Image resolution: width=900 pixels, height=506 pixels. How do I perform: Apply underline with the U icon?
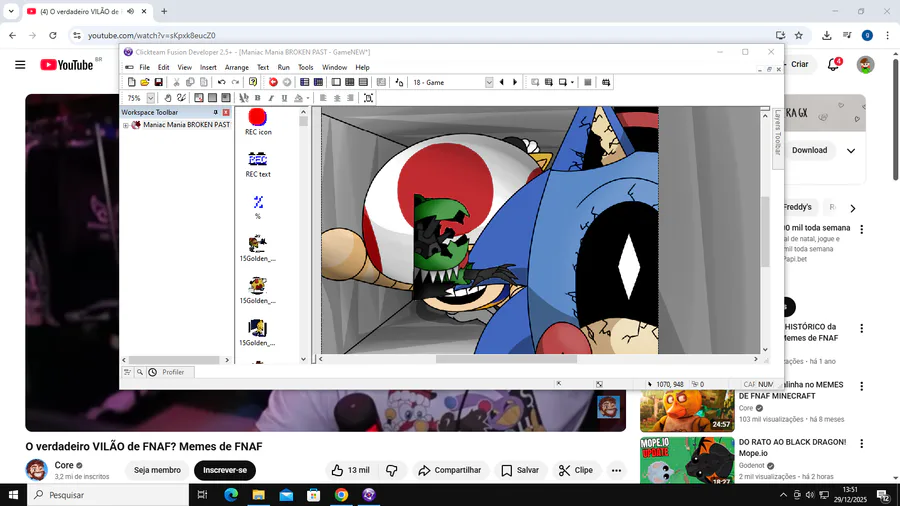pyautogui.click(x=284, y=98)
